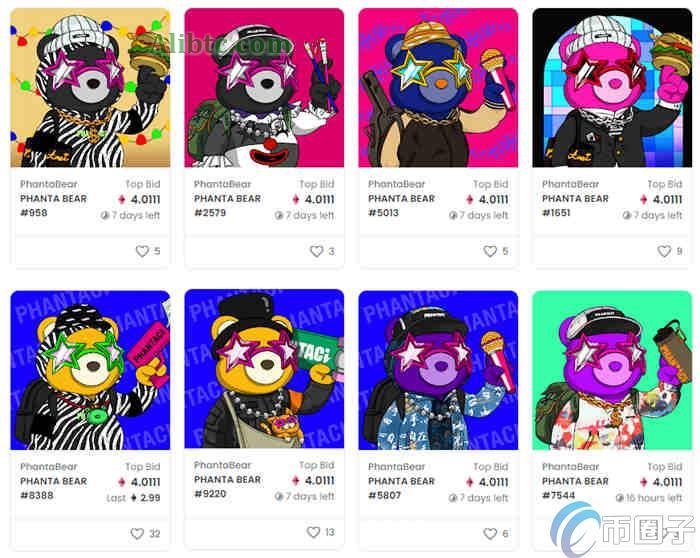This screenshot has width=700, height=558.
Task: Favorite Phanta Bear #2579 using heart
Action: [316, 251]
